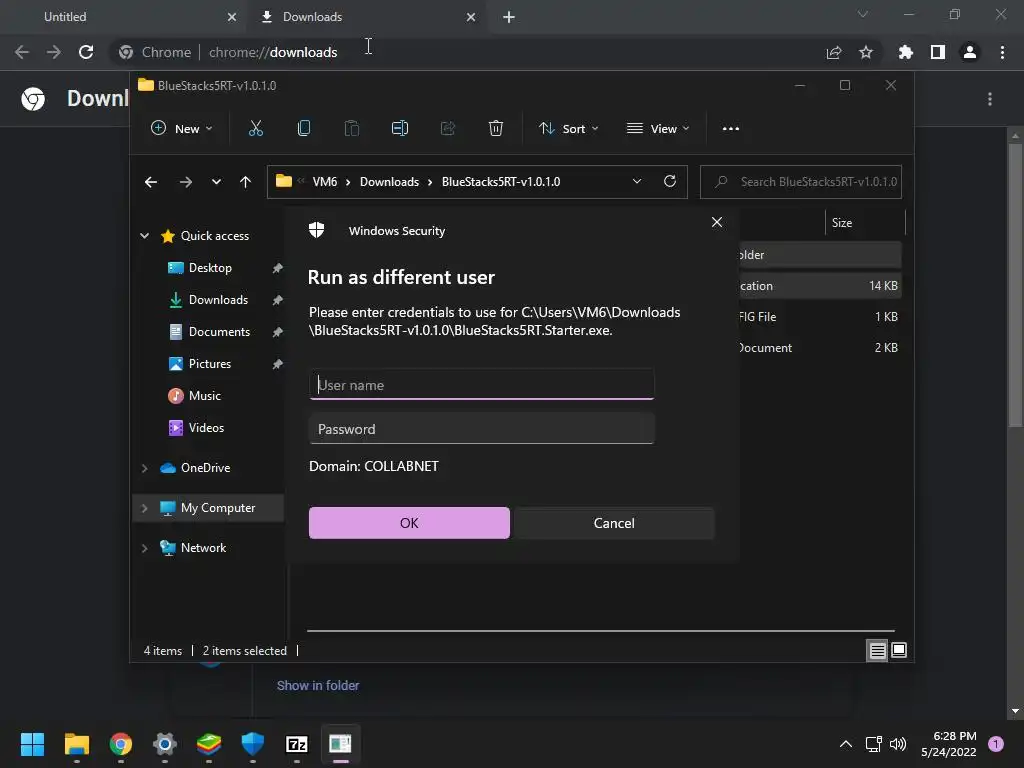The image size is (1024, 768).
Task: Open the See more ellipsis menu in Explorer
Action: tap(731, 129)
